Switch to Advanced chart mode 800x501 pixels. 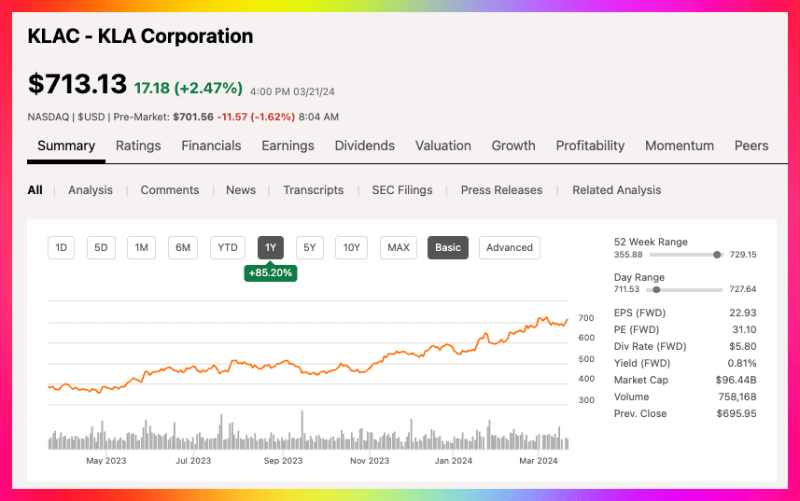pyautogui.click(x=509, y=247)
